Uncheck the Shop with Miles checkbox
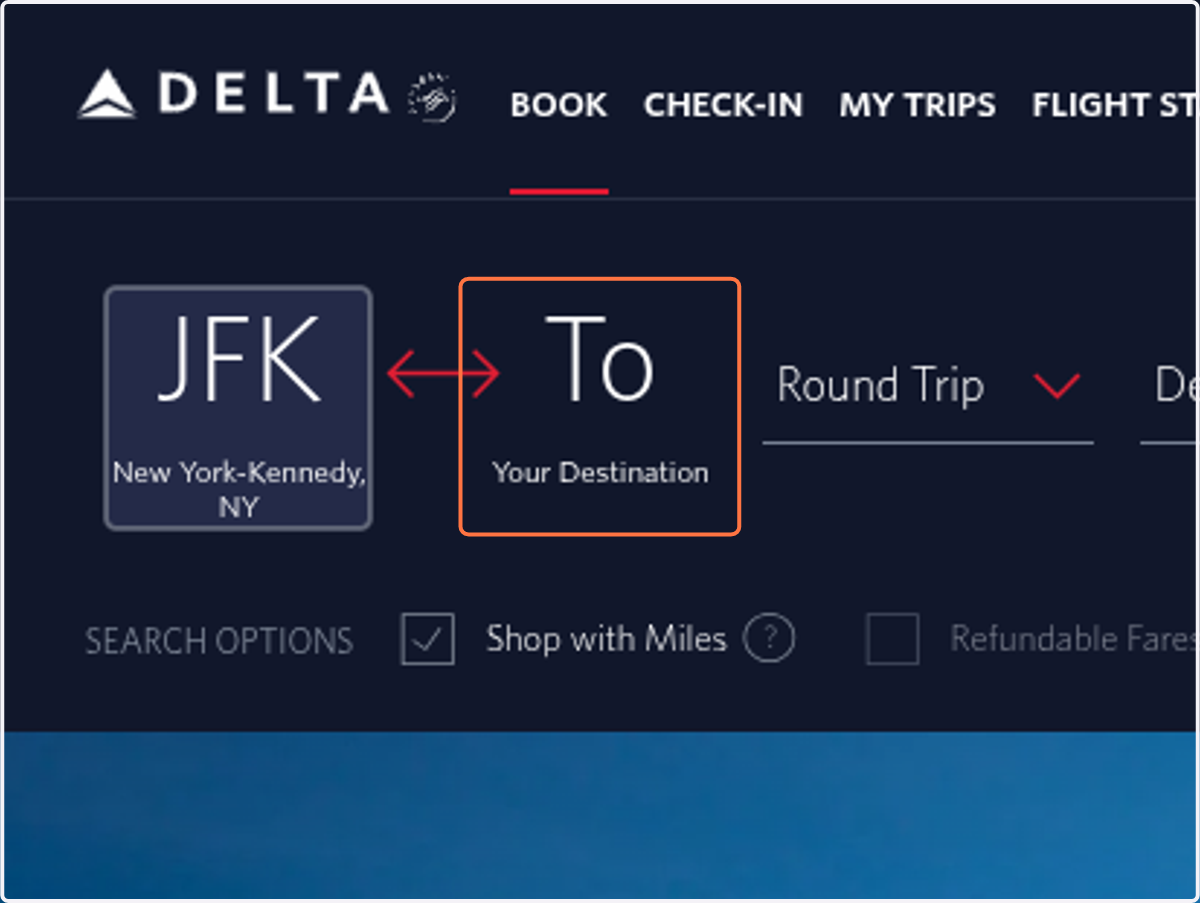This screenshot has width=1200, height=903. click(428, 639)
